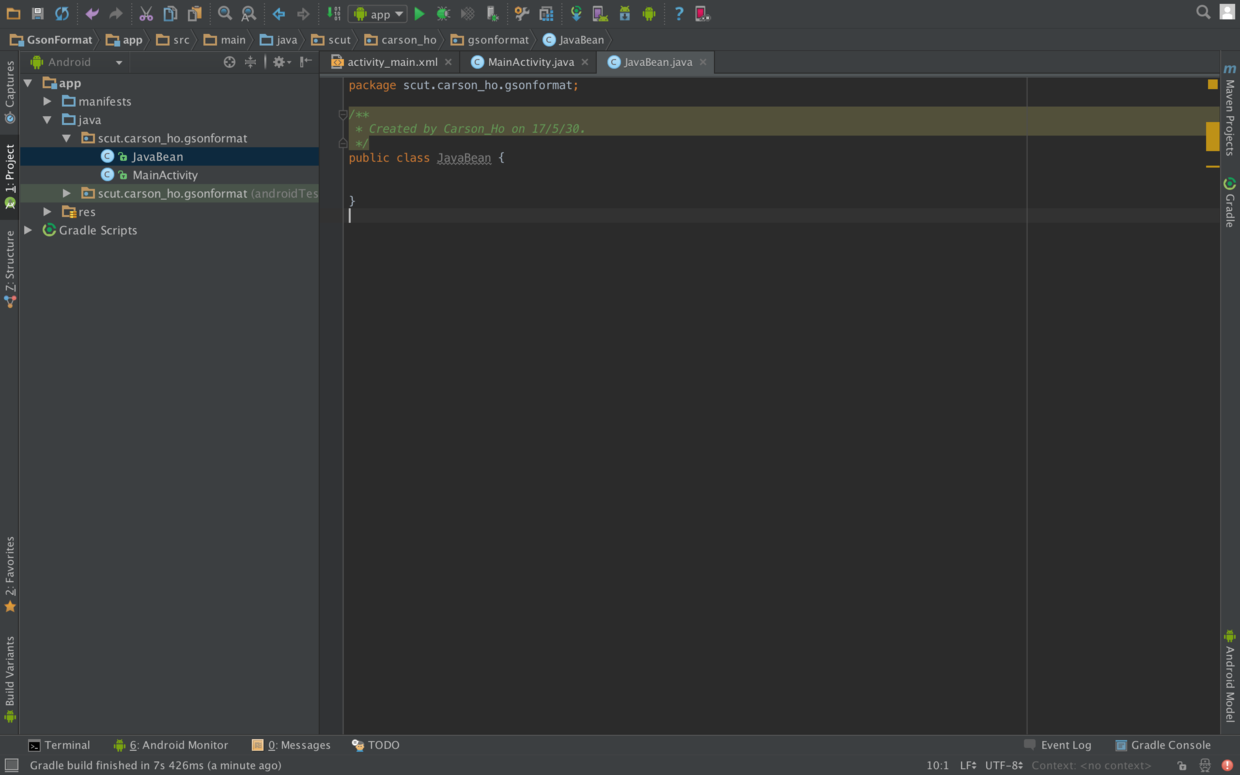Click the Save All toolbar icon

click(38, 14)
